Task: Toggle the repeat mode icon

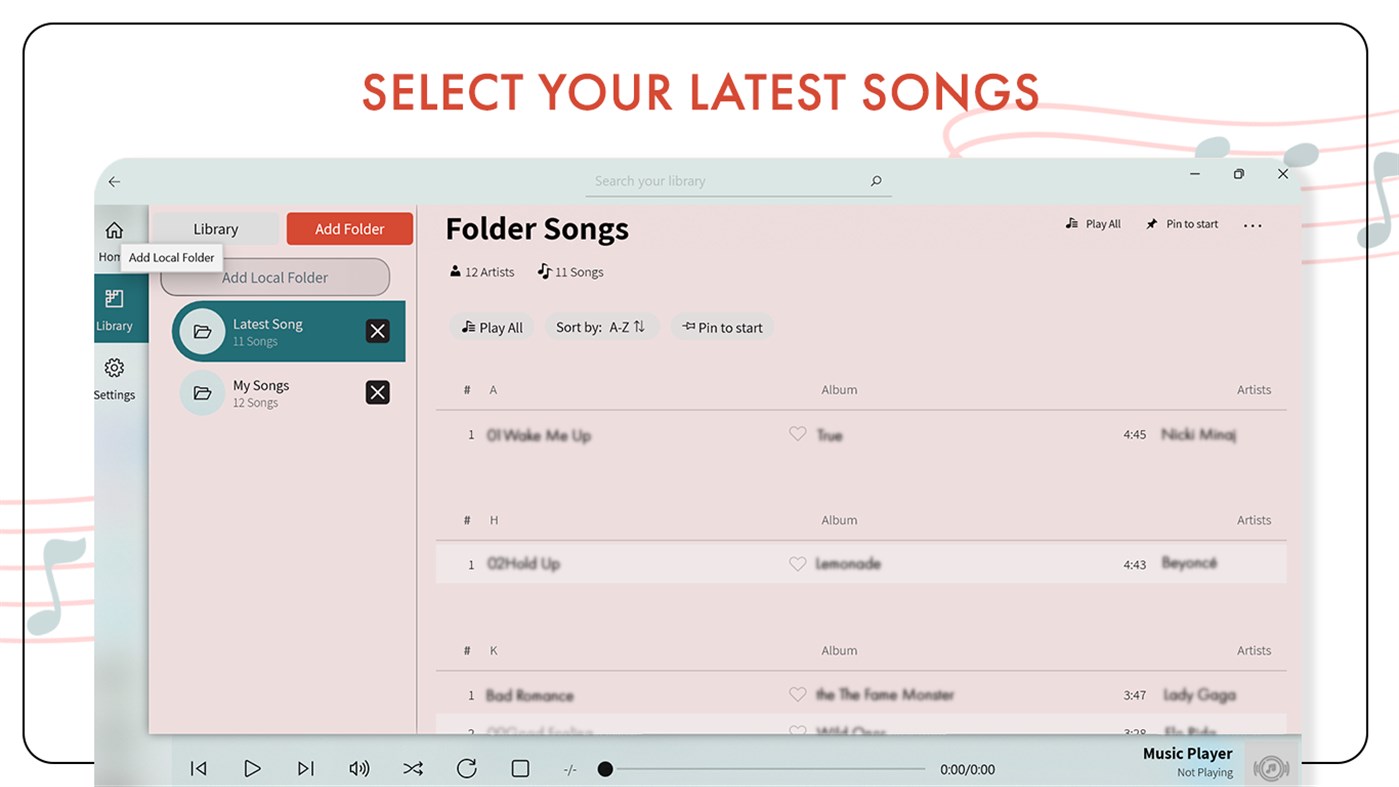Action: point(466,768)
